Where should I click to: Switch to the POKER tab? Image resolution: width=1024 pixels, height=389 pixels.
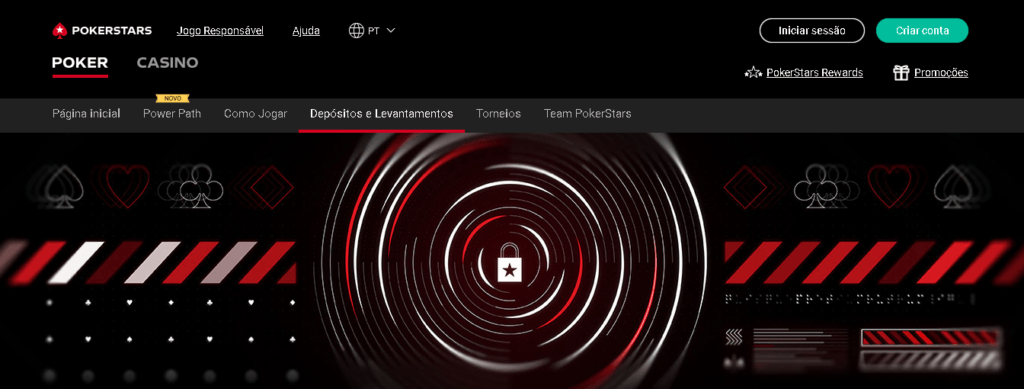click(80, 63)
